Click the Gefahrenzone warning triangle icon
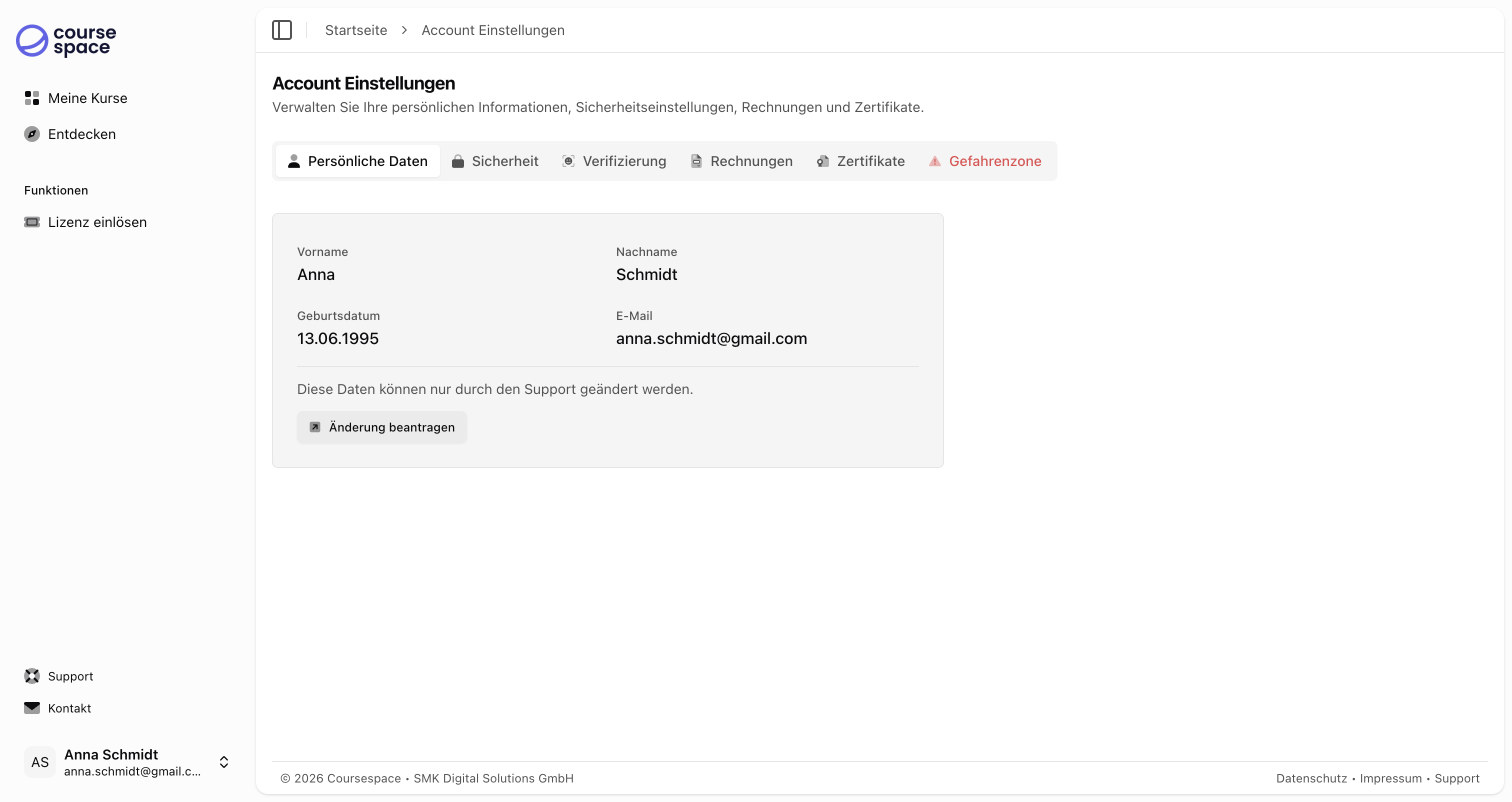Screen dimensions: 1512x802 click(934, 161)
